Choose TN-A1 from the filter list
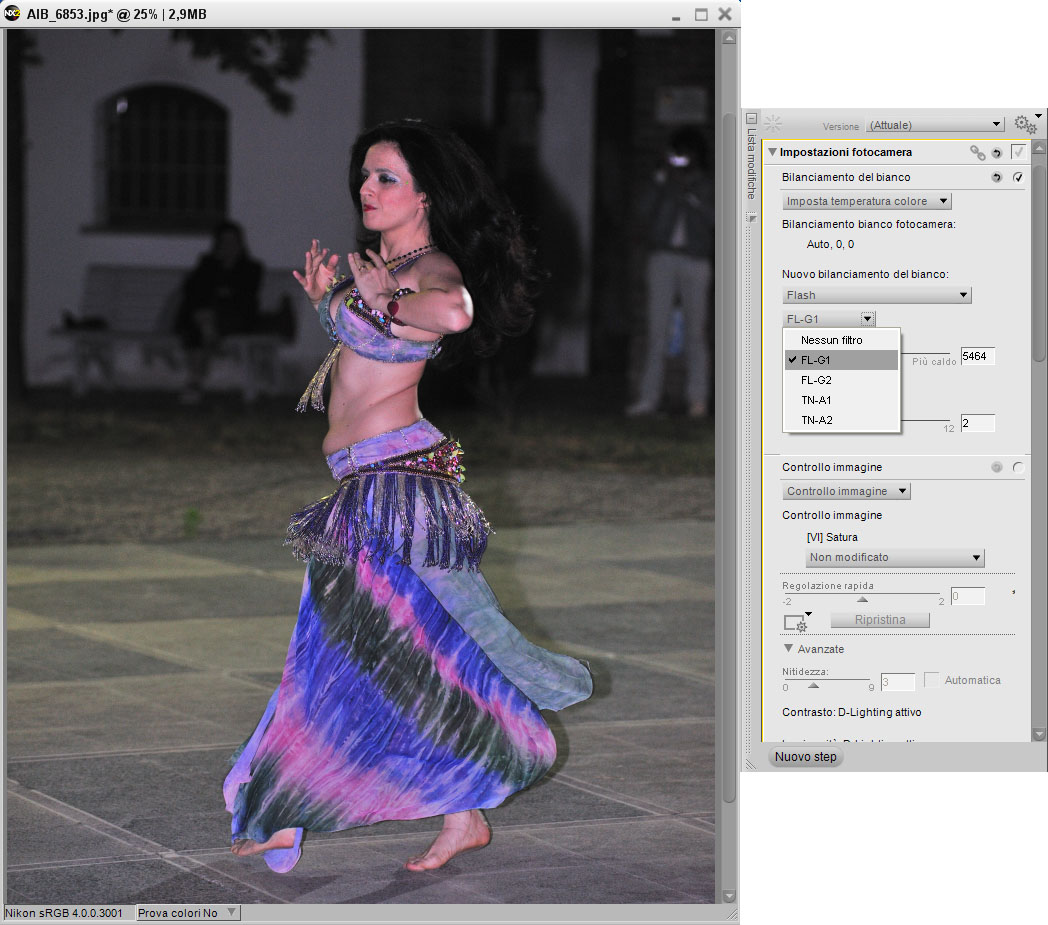The image size is (1048, 925). click(x=841, y=400)
